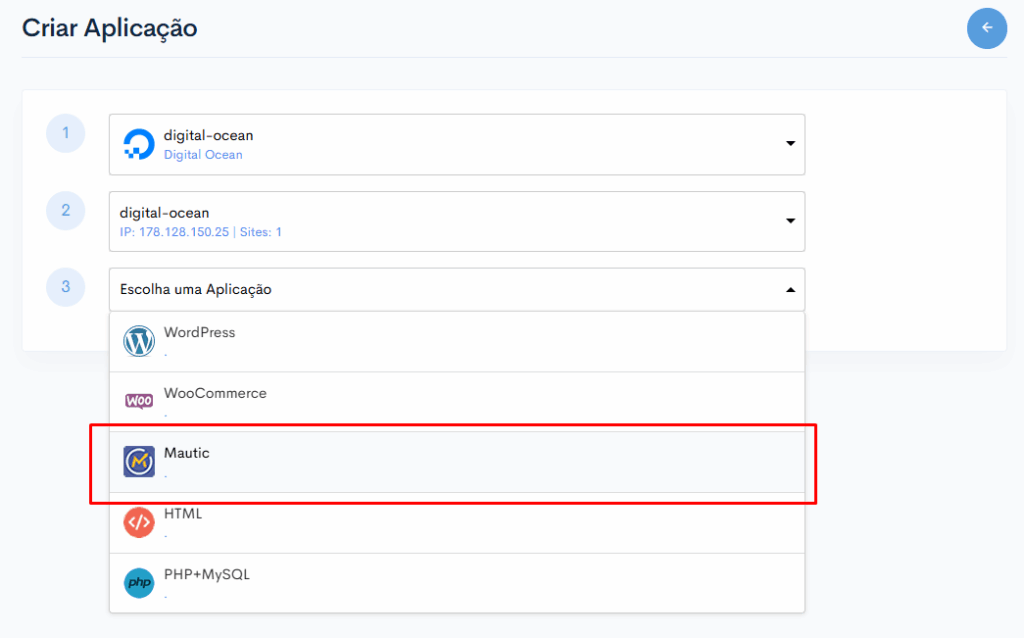Open the server dropdown showing IP 178.128.150.25

pos(456,221)
